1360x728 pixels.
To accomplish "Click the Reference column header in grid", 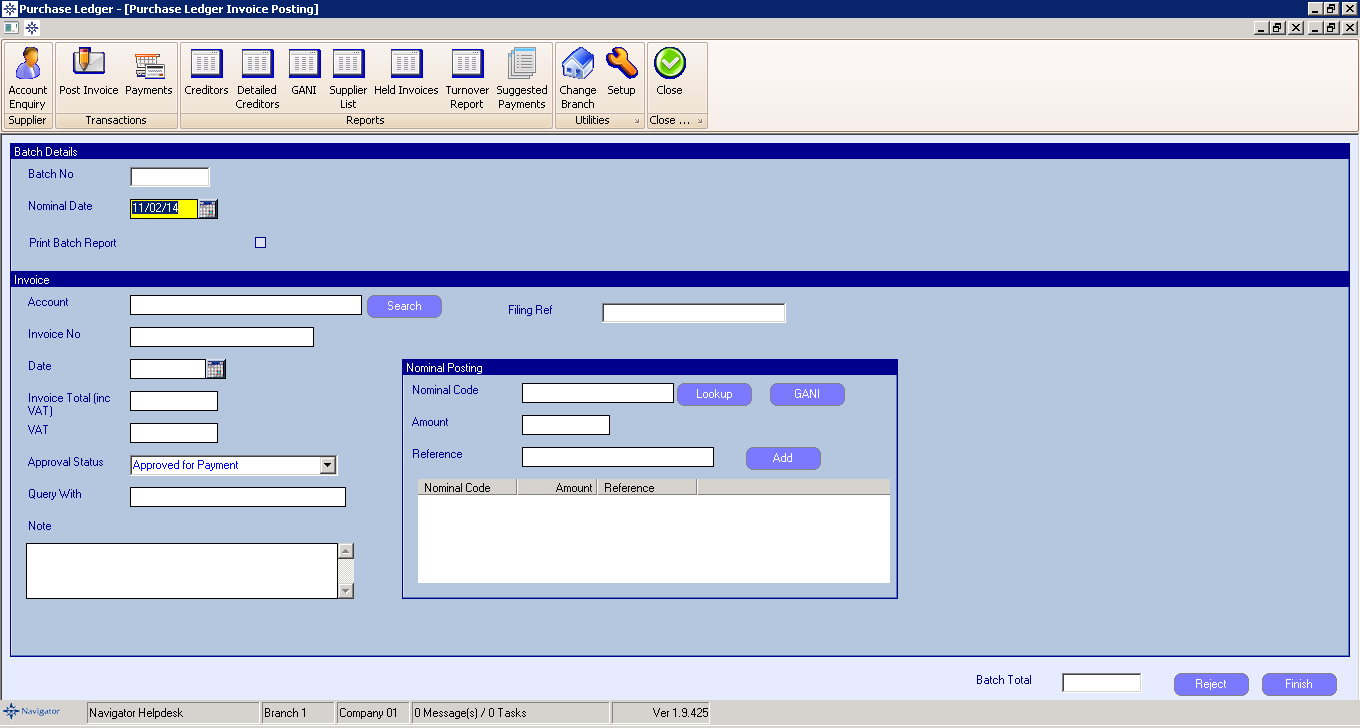I will tap(647, 488).
